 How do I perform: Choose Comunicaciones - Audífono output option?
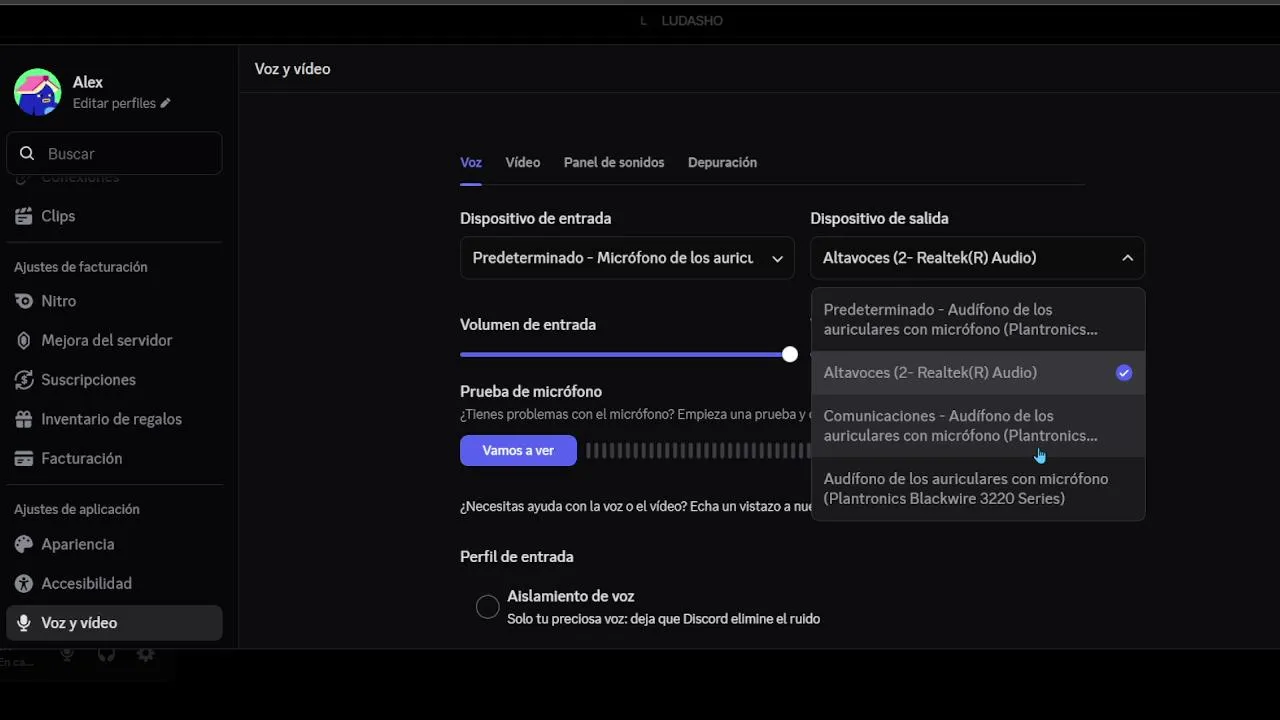tap(978, 426)
